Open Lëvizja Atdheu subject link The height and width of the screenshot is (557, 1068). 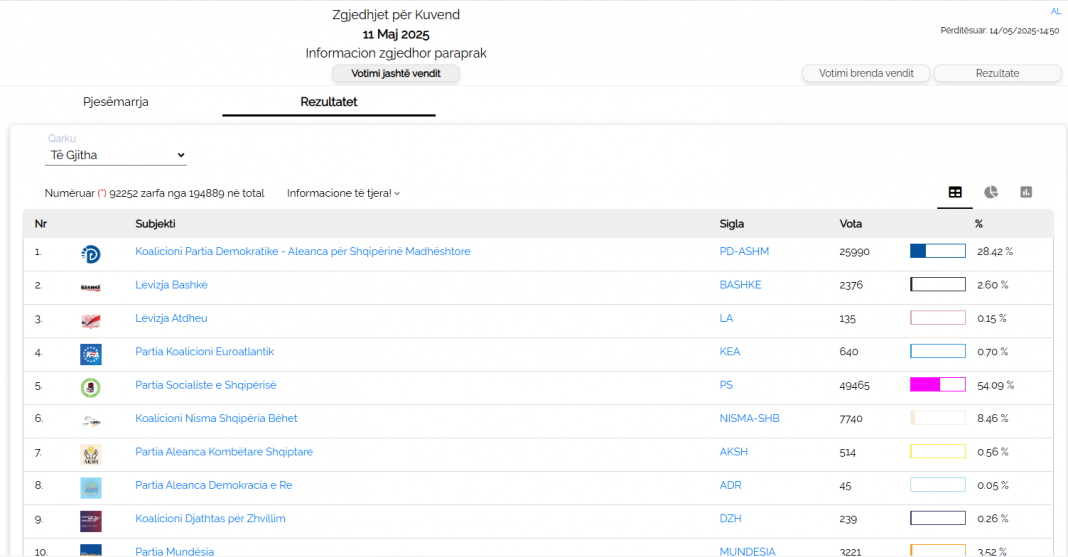point(171,318)
